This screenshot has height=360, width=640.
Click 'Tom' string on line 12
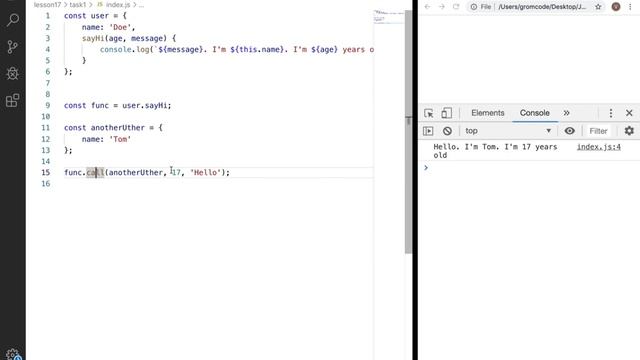tap(120, 139)
